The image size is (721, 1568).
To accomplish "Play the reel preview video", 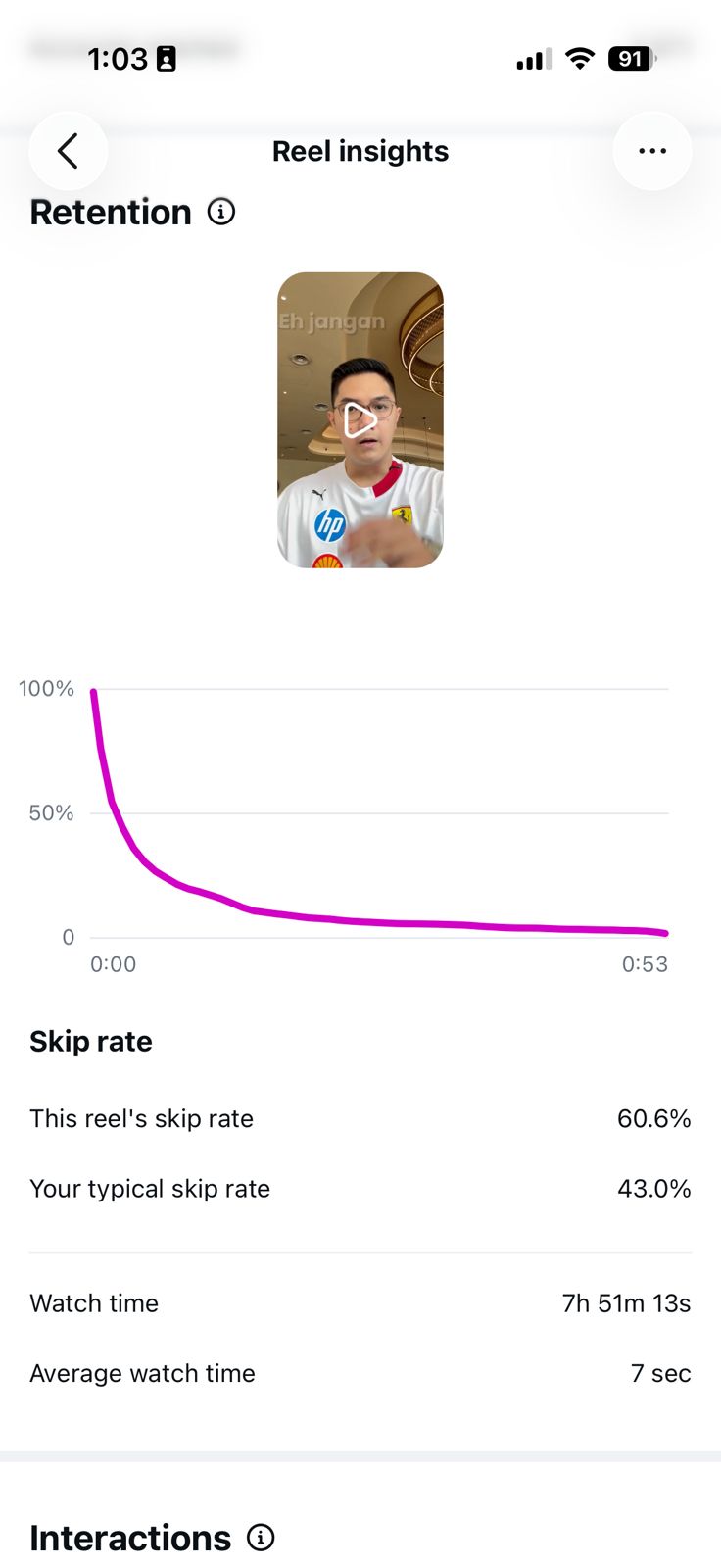I will pos(360,419).
